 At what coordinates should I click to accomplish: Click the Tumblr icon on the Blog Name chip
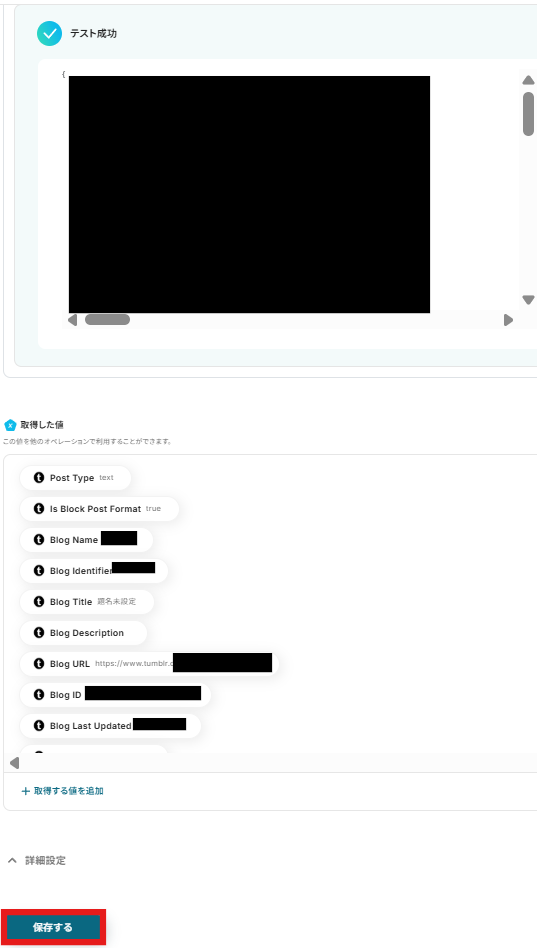pos(39,540)
